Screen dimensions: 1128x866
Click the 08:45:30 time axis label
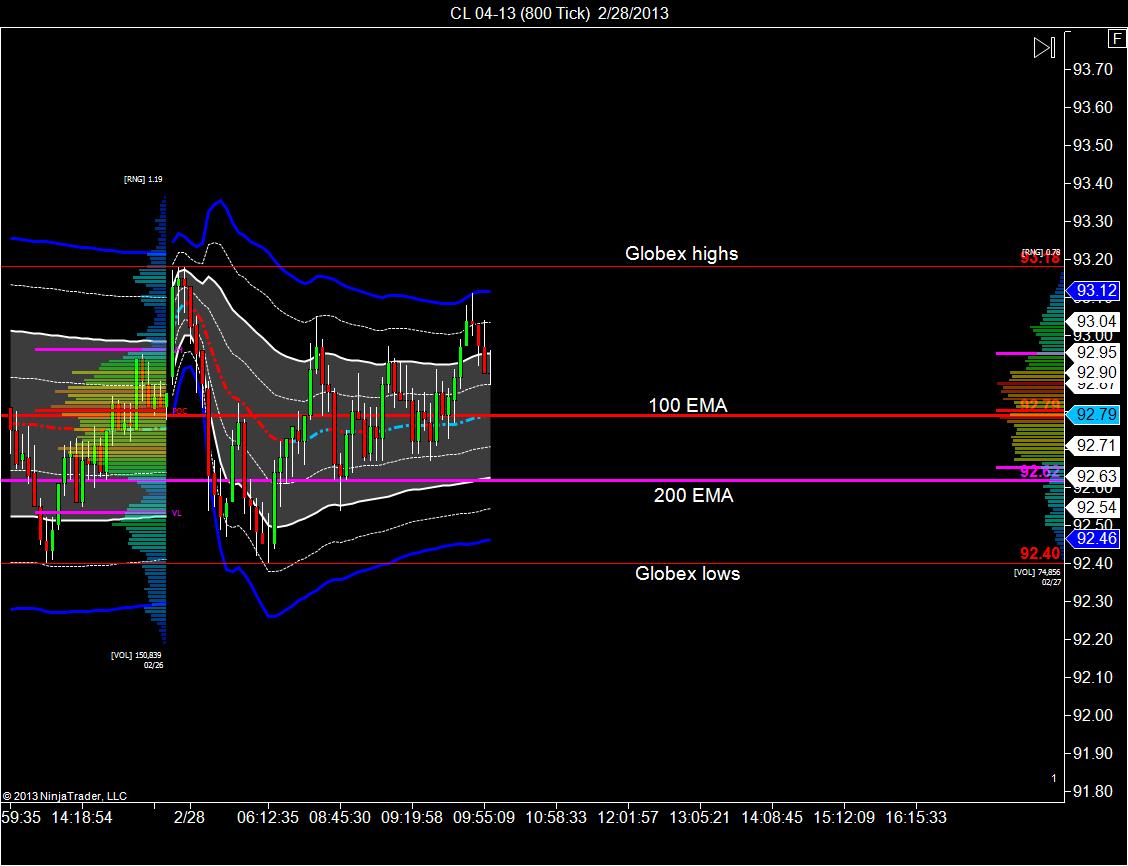(x=340, y=818)
